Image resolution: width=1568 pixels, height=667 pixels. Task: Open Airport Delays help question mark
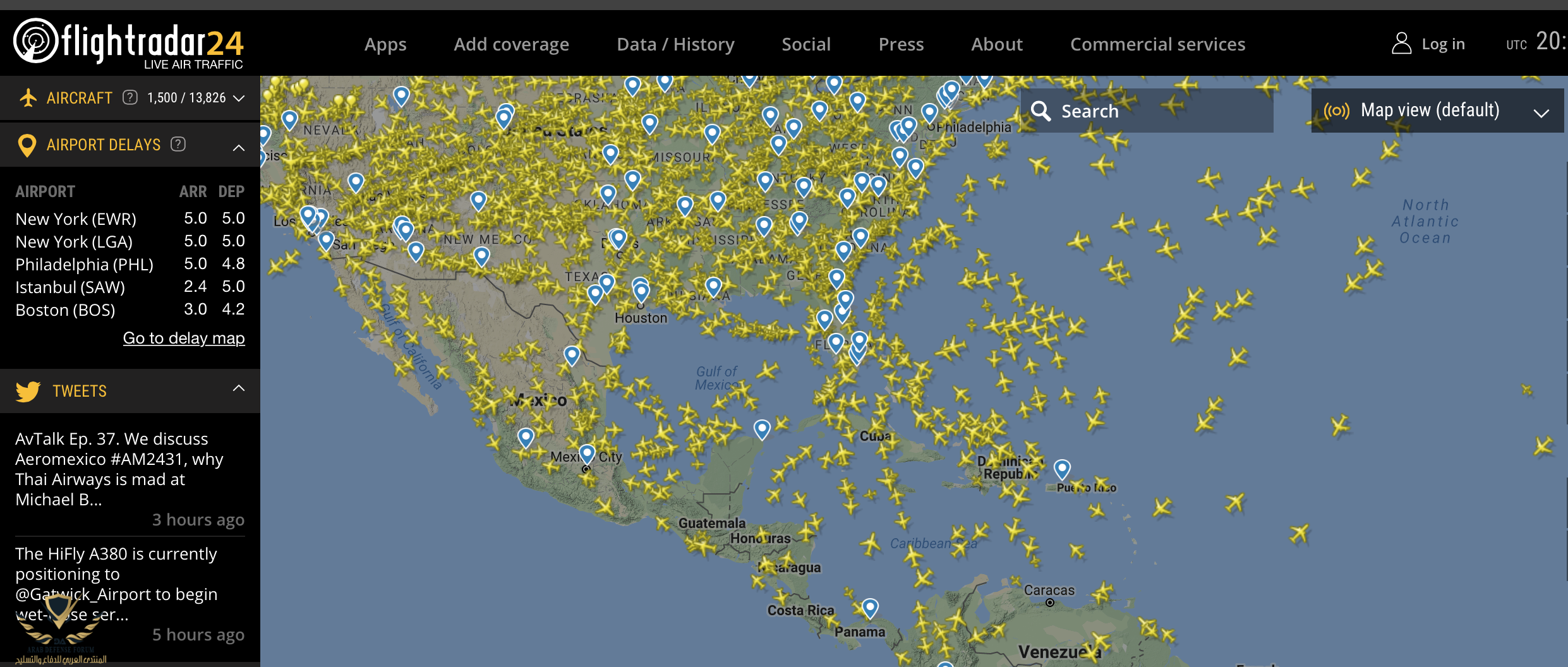178,144
